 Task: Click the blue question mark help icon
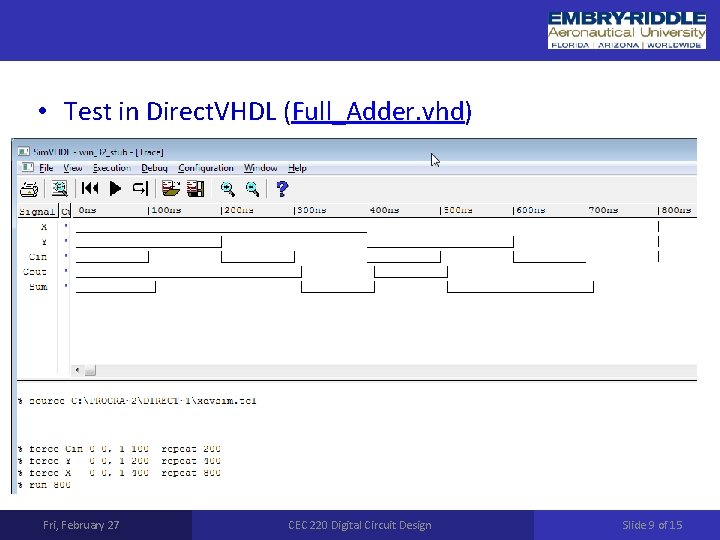point(282,188)
